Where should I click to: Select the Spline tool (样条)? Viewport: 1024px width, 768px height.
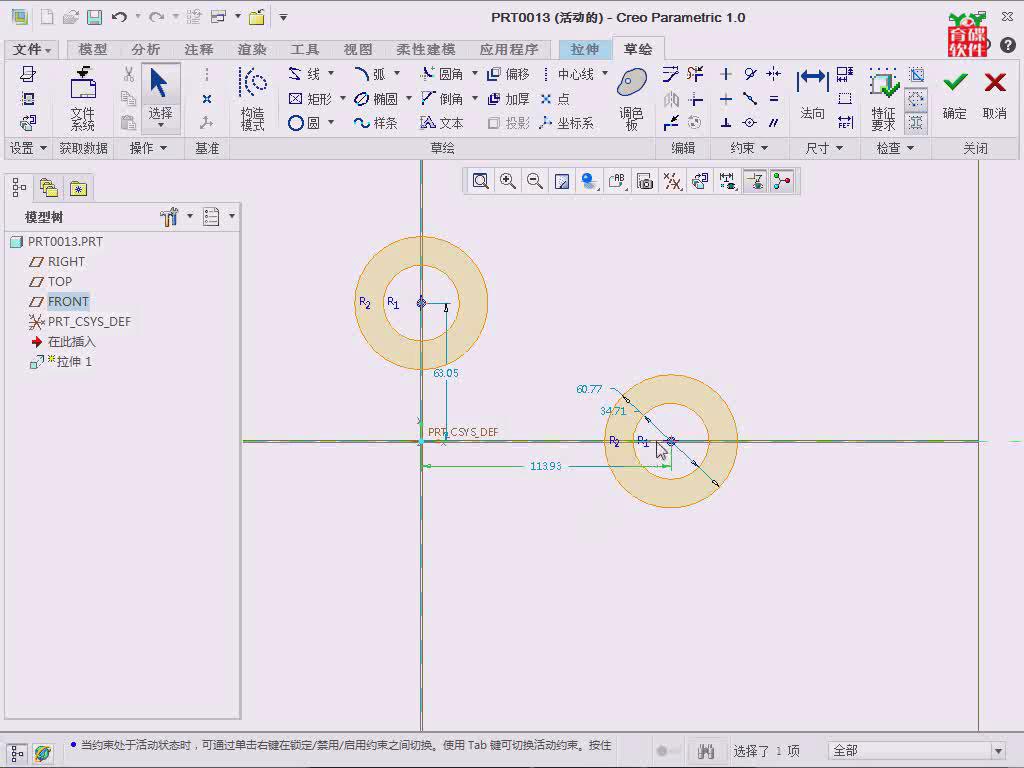(x=376, y=123)
